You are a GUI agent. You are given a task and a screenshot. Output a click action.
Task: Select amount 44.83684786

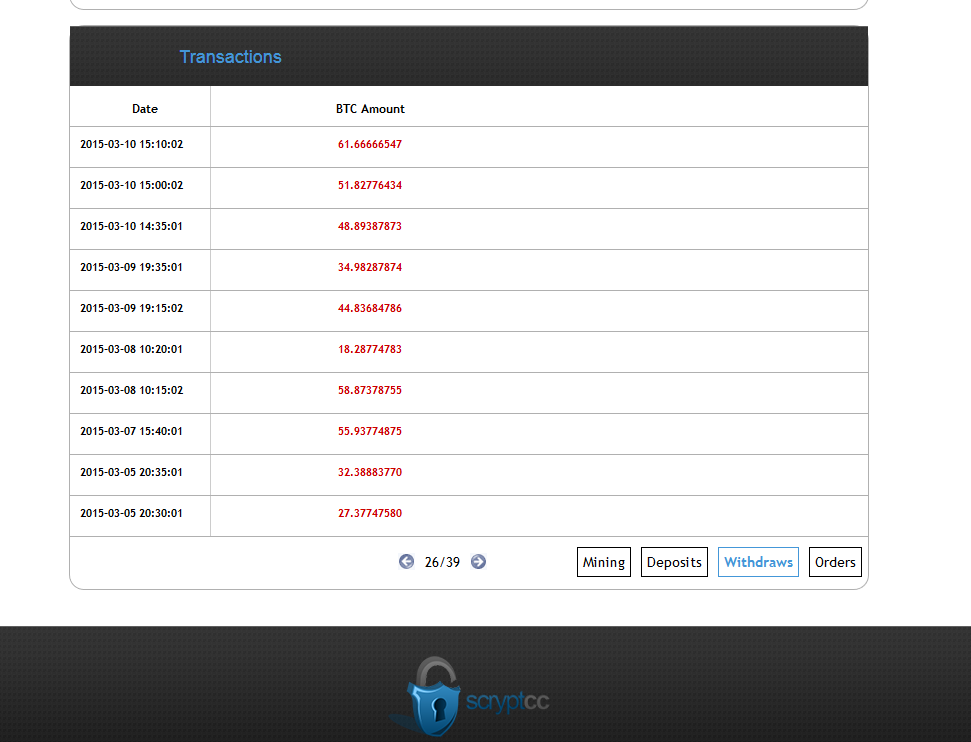(x=370, y=308)
